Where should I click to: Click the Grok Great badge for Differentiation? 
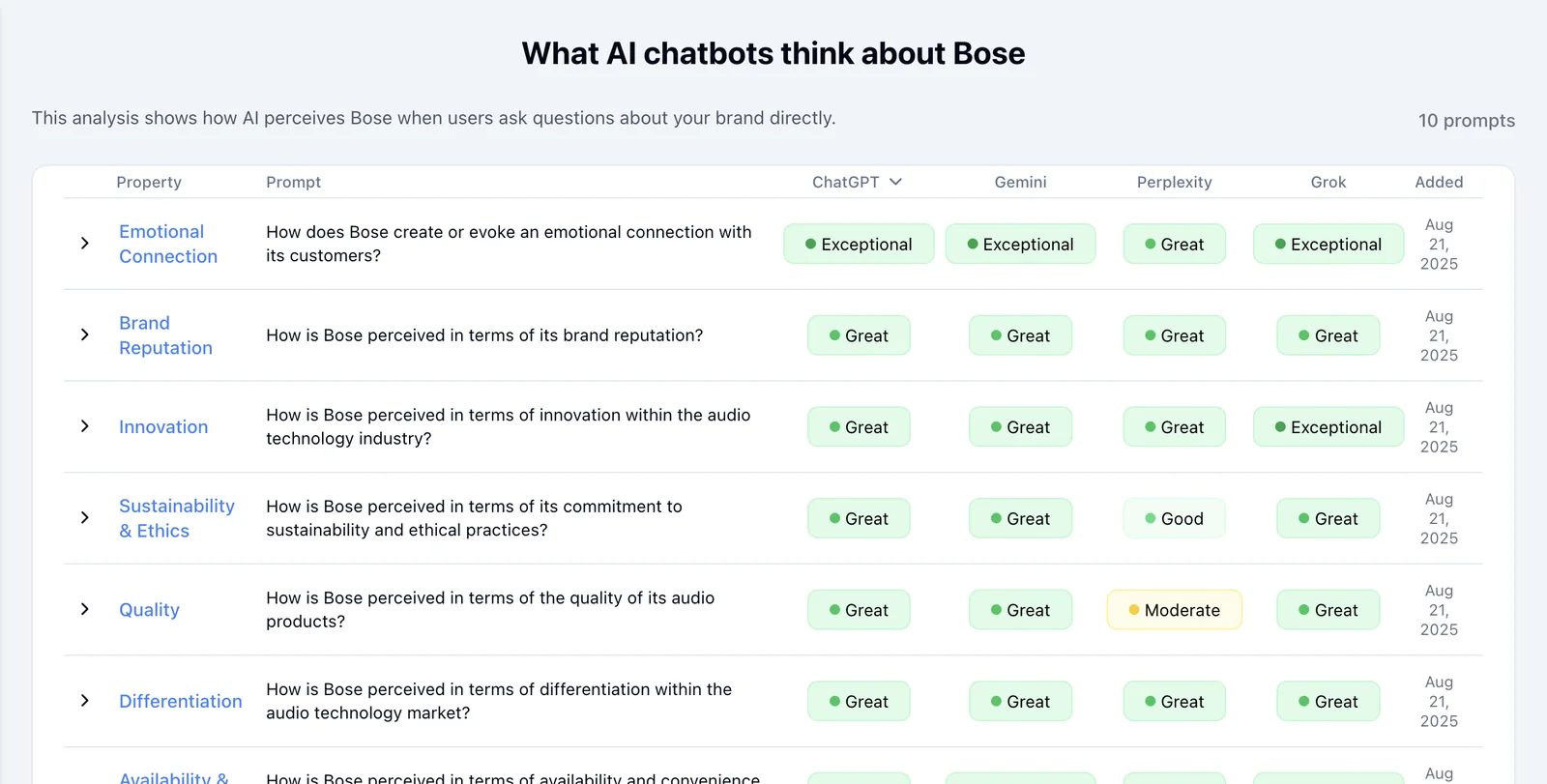click(x=1328, y=701)
